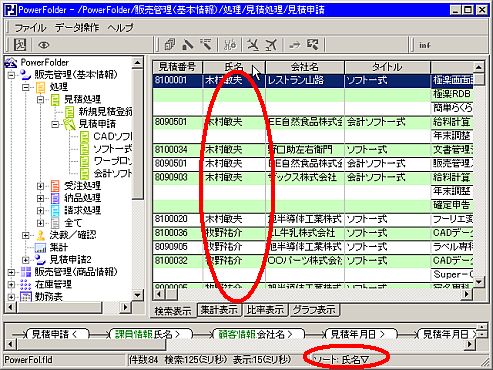Click the dotted icon of 在庫管理
The height and width of the screenshot is (370, 493).
pos(26,284)
